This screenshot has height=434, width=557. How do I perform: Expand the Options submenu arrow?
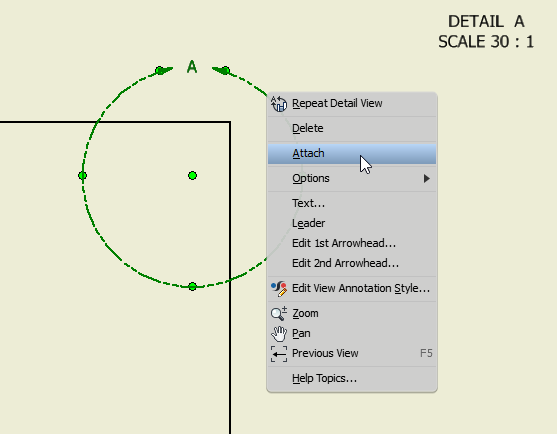pyautogui.click(x=427, y=178)
